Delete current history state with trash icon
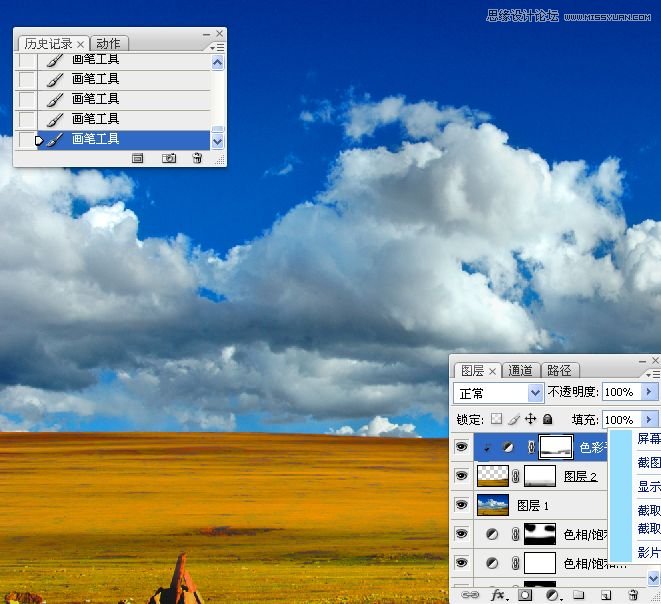 click(x=197, y=158)
